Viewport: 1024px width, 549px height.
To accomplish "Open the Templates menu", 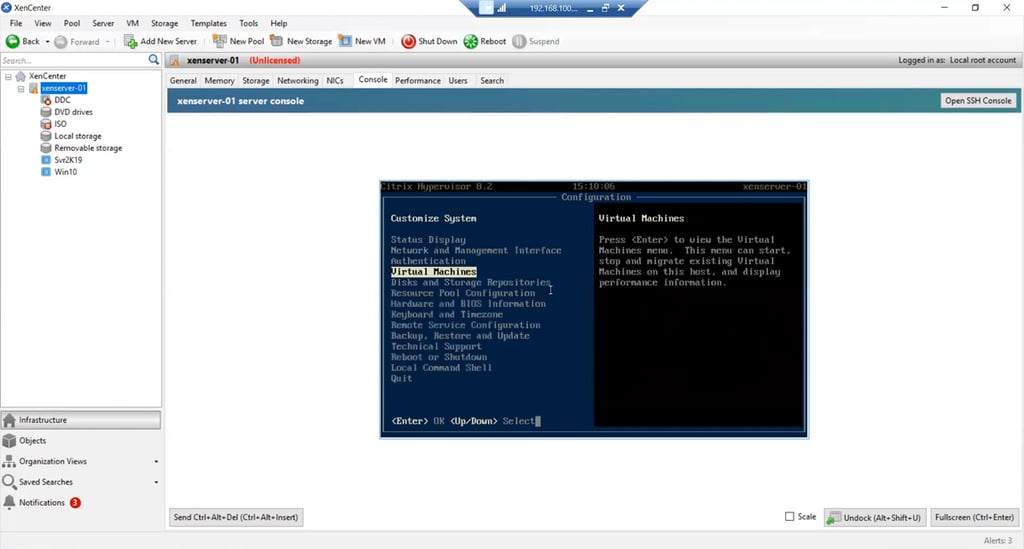I will coord(208,23).
